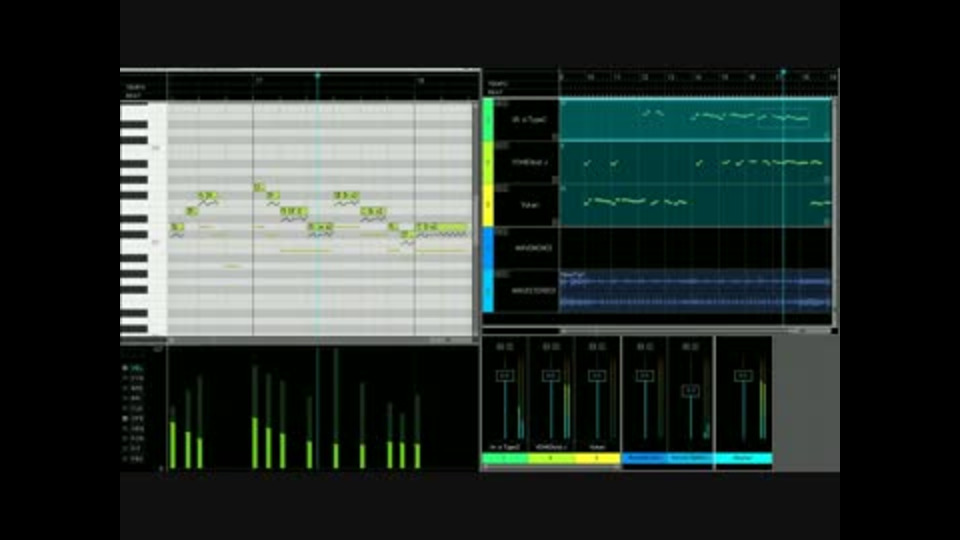Select the green mixer channel label tab

point(505,458)
